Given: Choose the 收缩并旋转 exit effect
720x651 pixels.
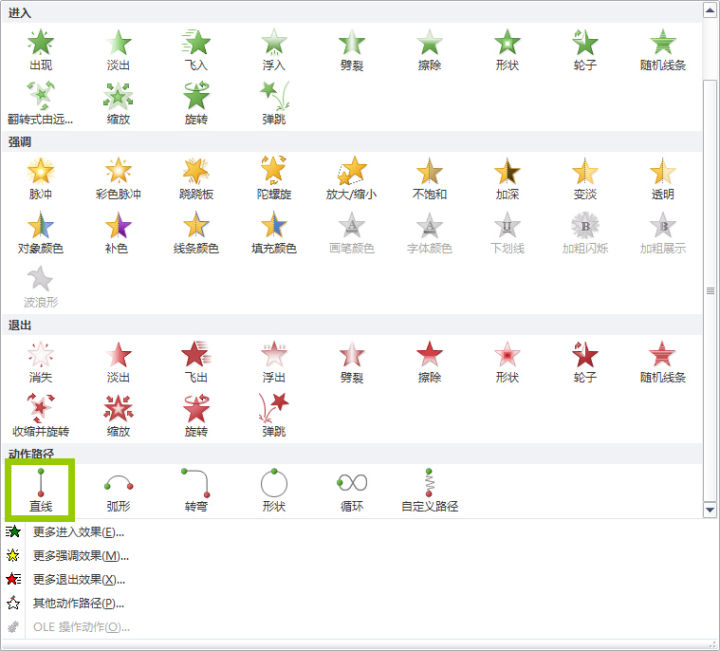Looking at the screenshot, I should click(40, 416).
